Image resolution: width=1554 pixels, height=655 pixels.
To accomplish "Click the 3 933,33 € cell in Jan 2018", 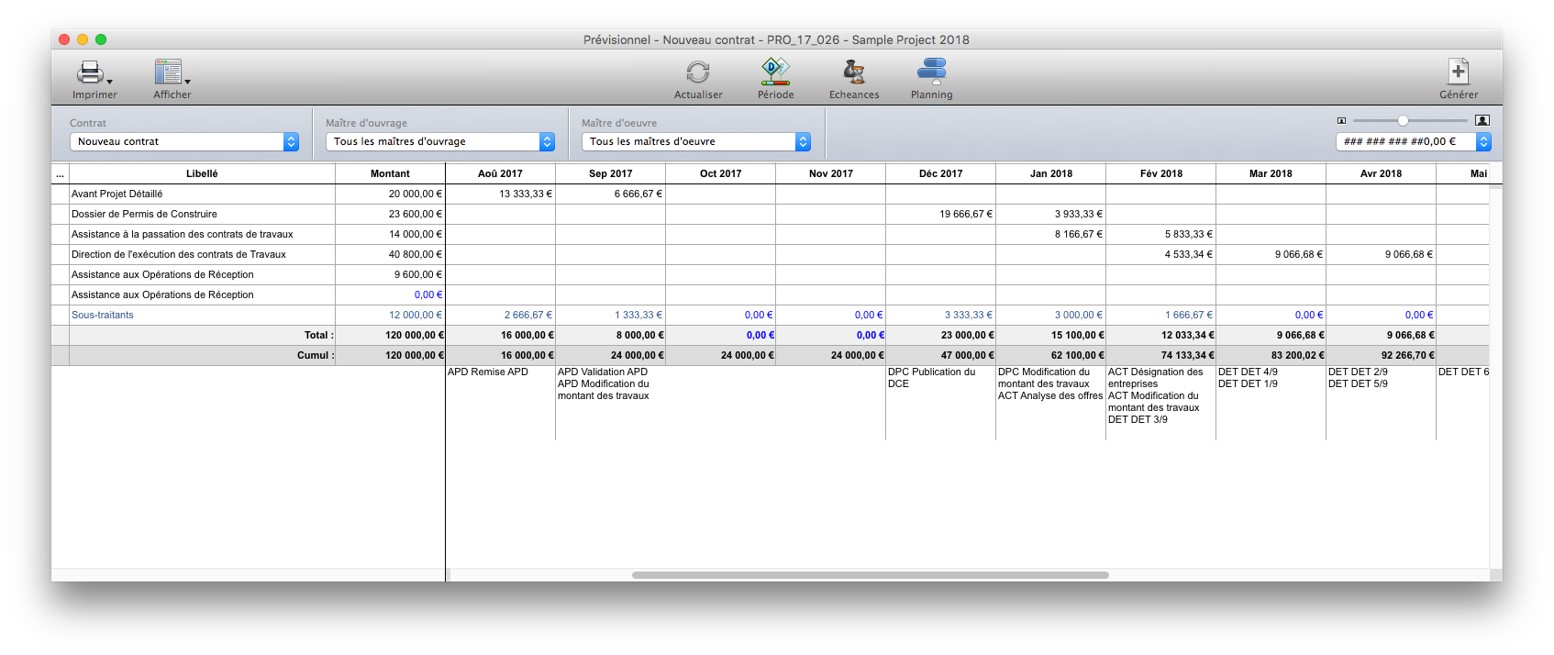I will (1050, 214).
